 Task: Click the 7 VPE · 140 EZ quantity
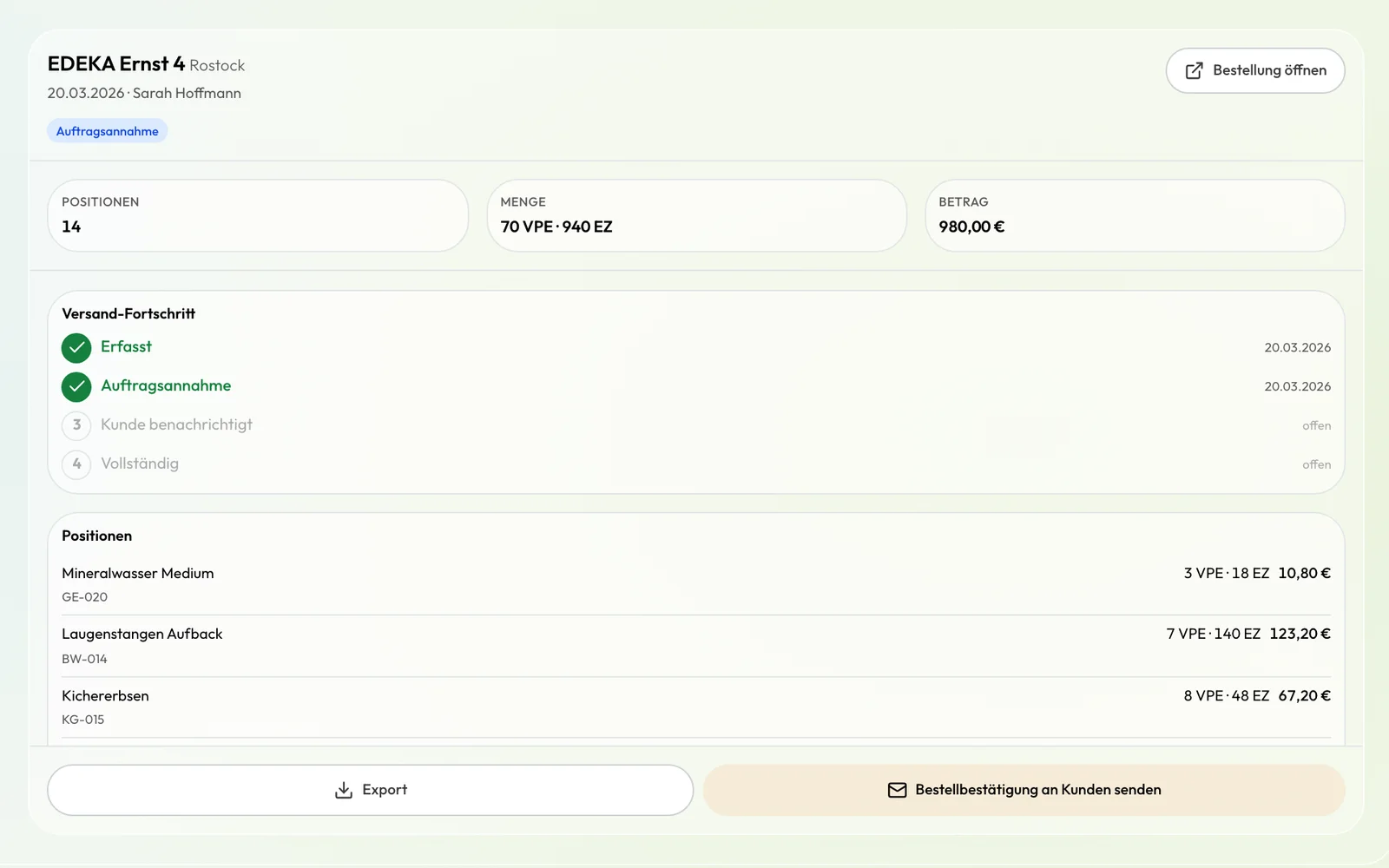tap(1214, 634)
